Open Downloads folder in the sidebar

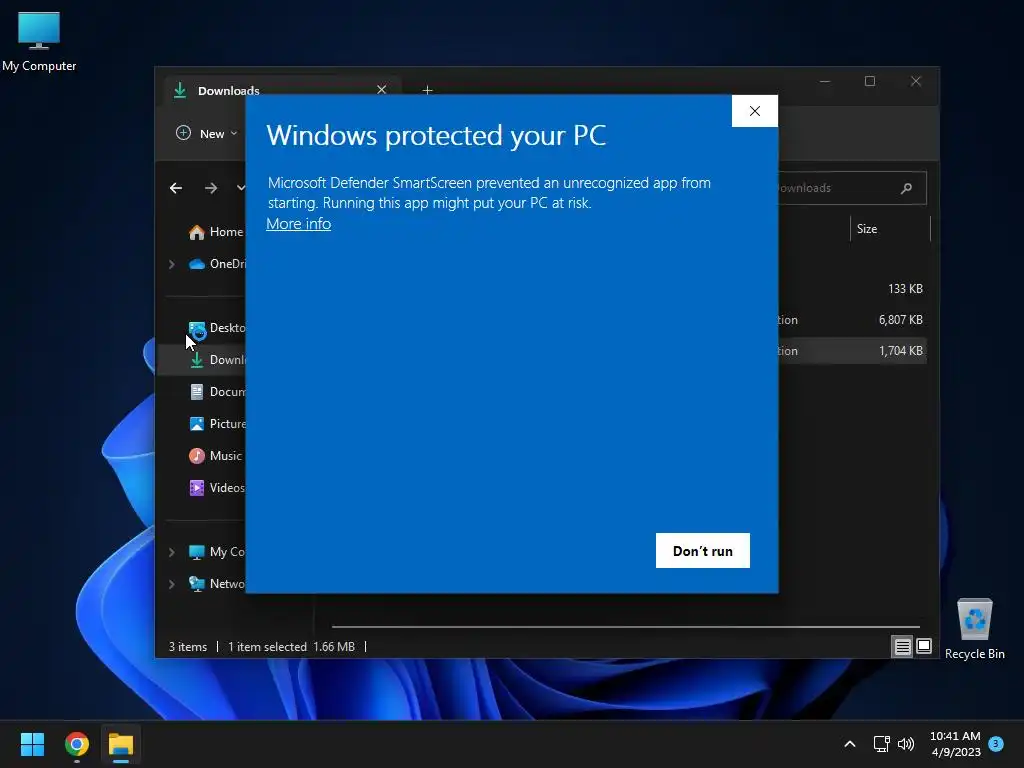coord(216,360)
